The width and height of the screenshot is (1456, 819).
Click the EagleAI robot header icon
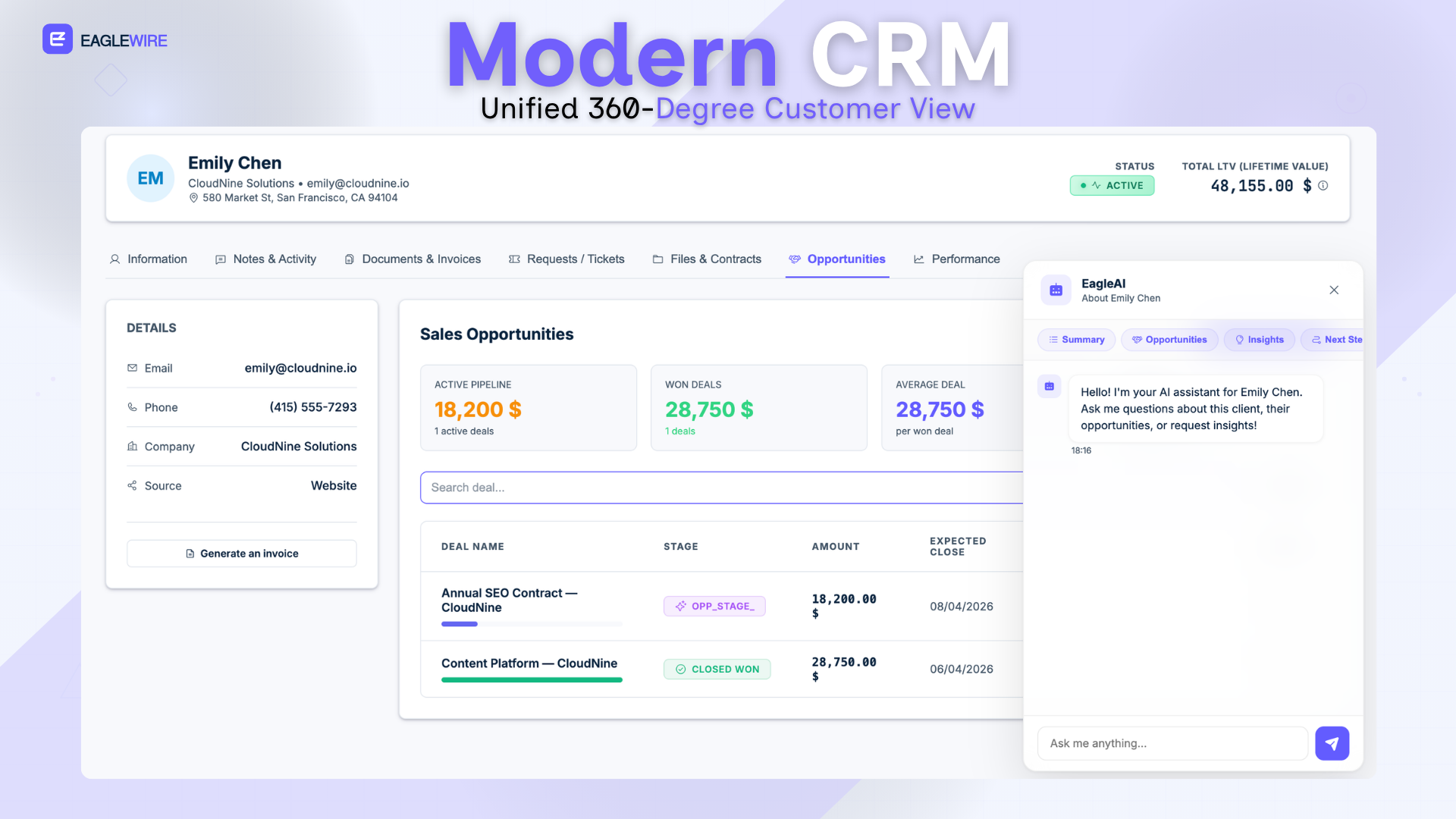pos(1056,290)
